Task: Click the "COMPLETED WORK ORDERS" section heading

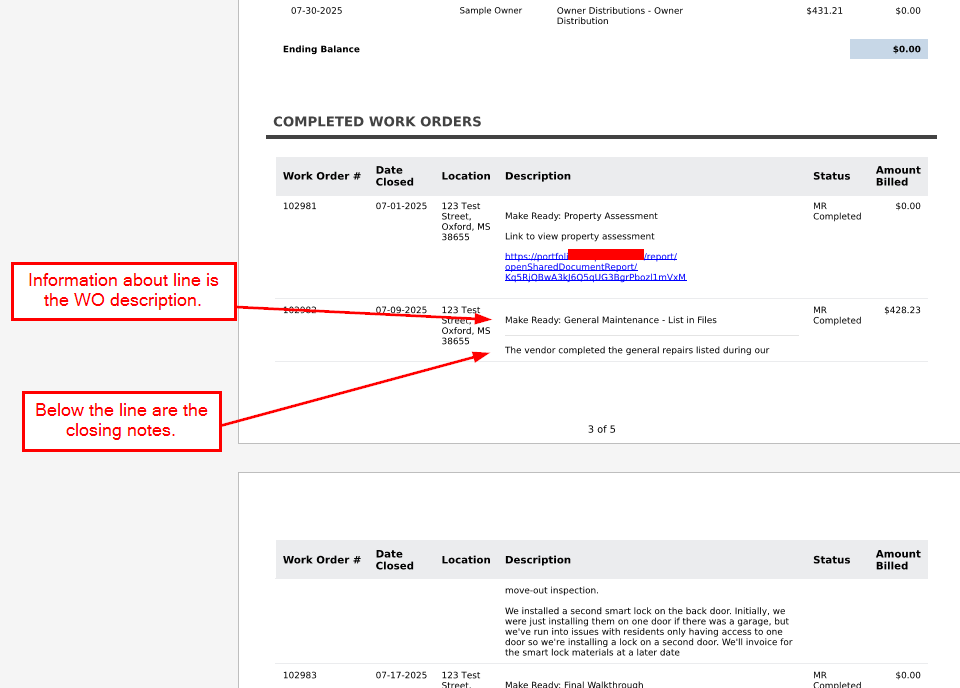Action: tap(377, 122)
